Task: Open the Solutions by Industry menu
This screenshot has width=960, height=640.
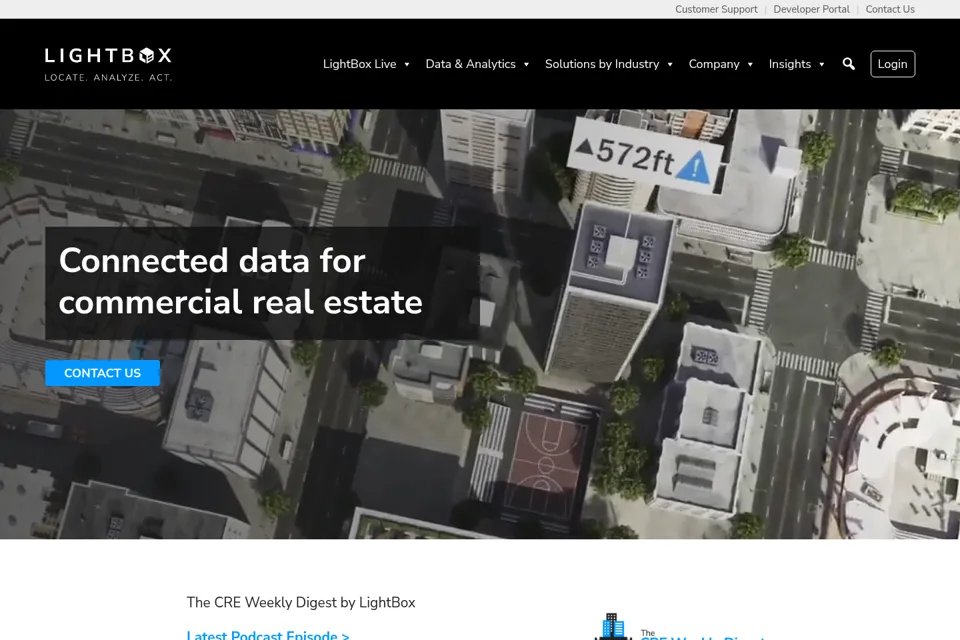Action: click(x=602, y=64)
